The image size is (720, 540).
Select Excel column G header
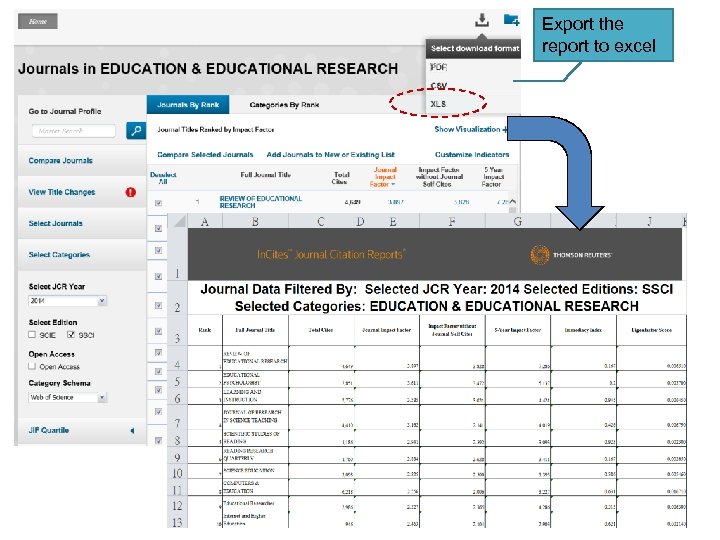pos(518,222)
